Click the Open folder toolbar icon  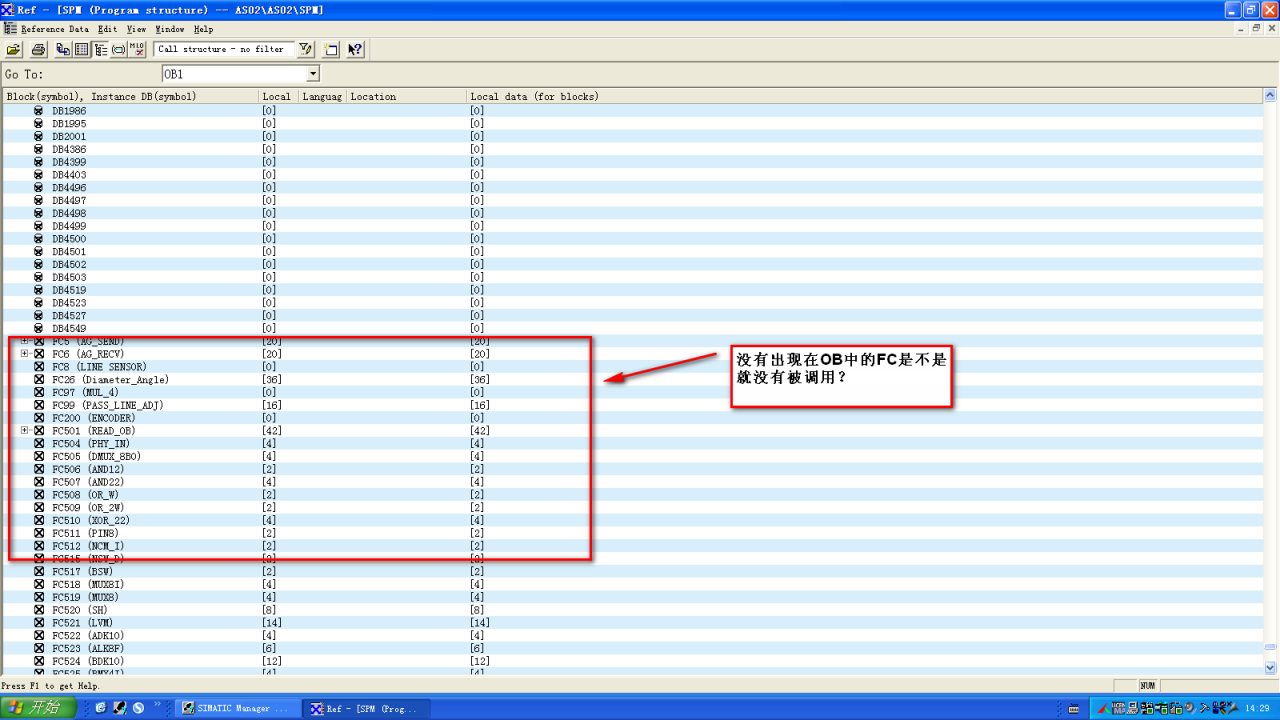(13, 49)
